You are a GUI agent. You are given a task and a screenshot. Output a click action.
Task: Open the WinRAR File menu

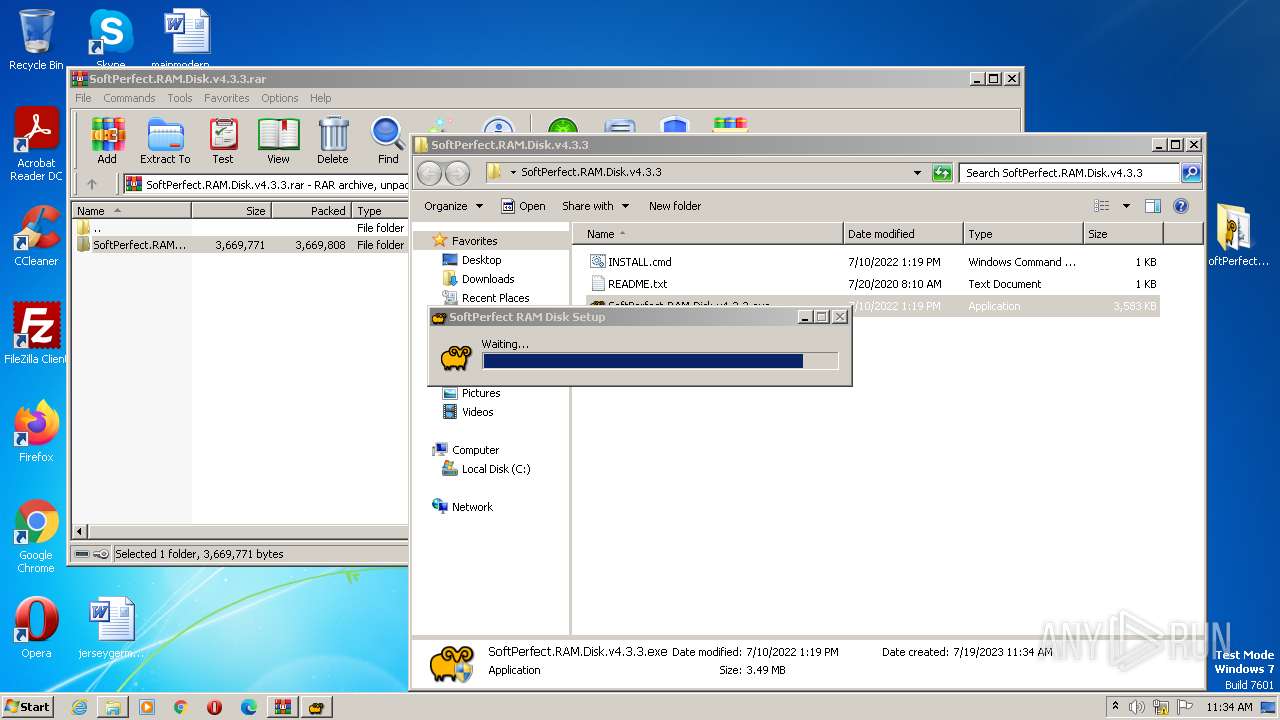point(83,98)
